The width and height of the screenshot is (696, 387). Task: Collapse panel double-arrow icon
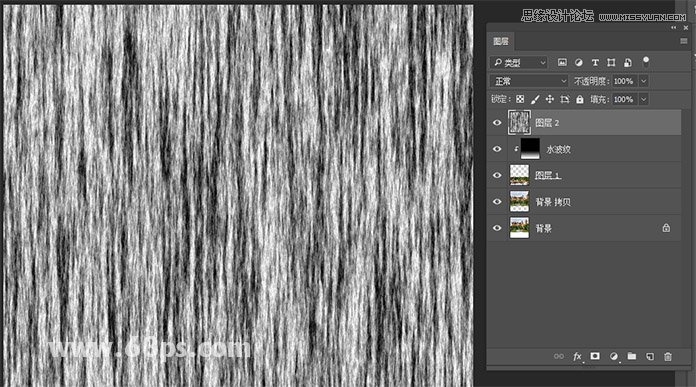674,28
